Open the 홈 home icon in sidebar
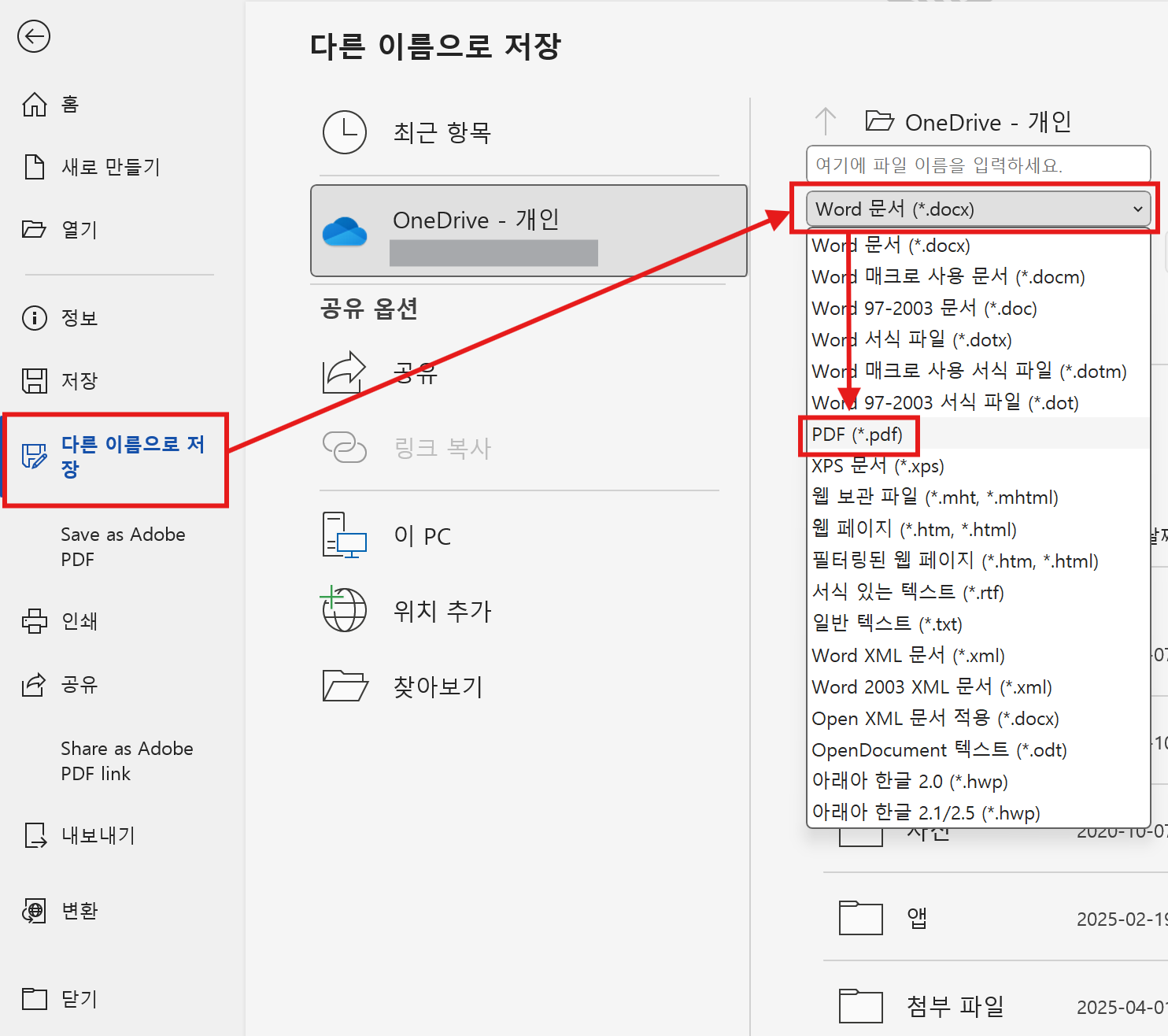This screenshot has width=1168, height=1036. point(34,104)
